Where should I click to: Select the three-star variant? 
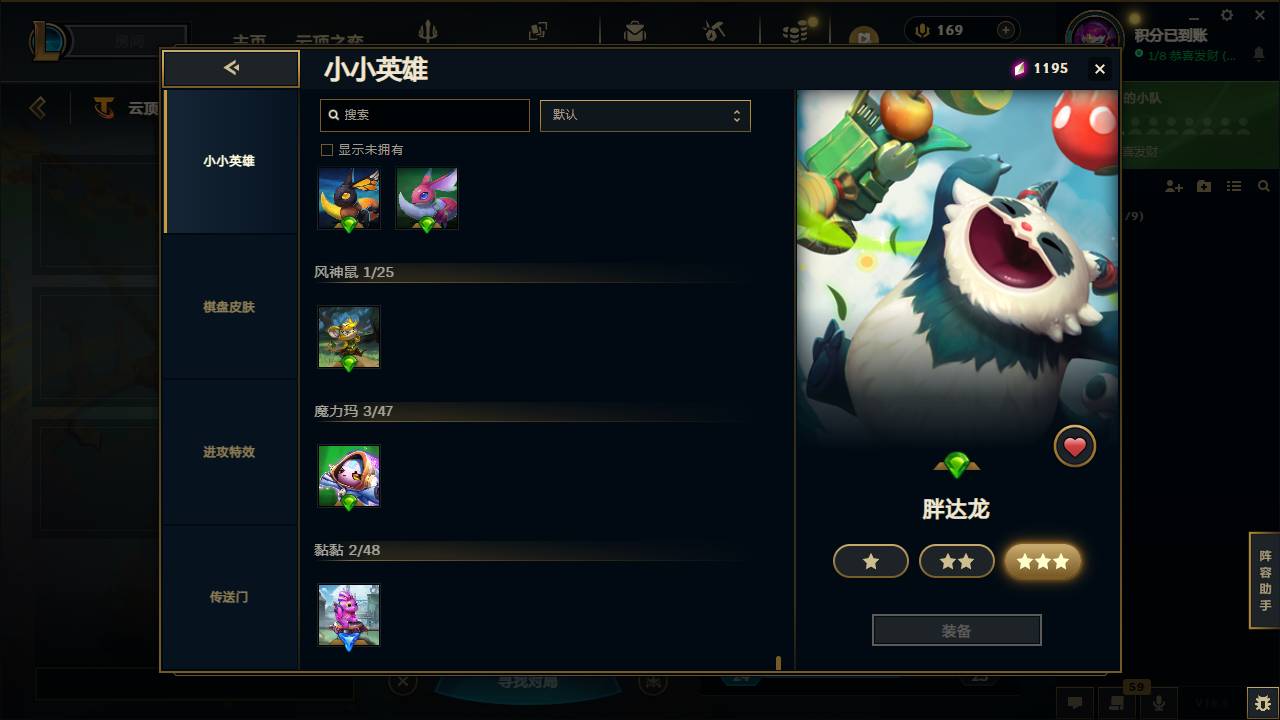[x=1043, y=561]
